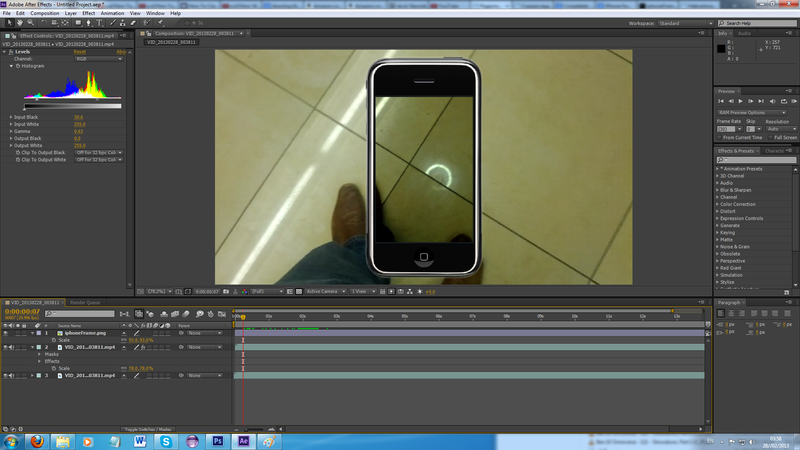The height and width of the screenshot is (450, 800).
Task: Jump to first frame in Preview panel
Action: coord(721,101)
